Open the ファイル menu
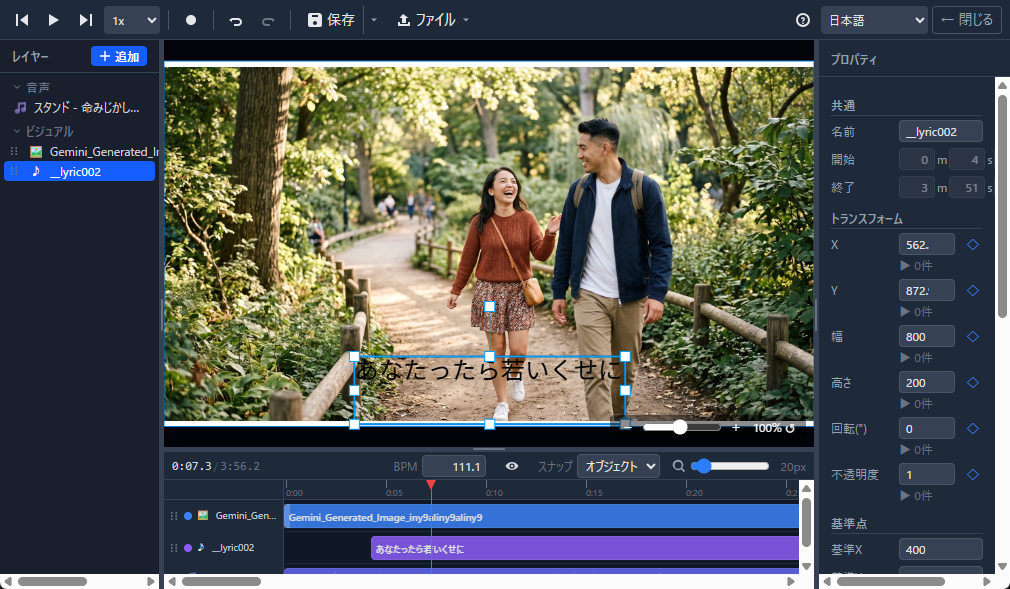The height and width of the screenshot is (589, 1010). click(x=432, y=20)
